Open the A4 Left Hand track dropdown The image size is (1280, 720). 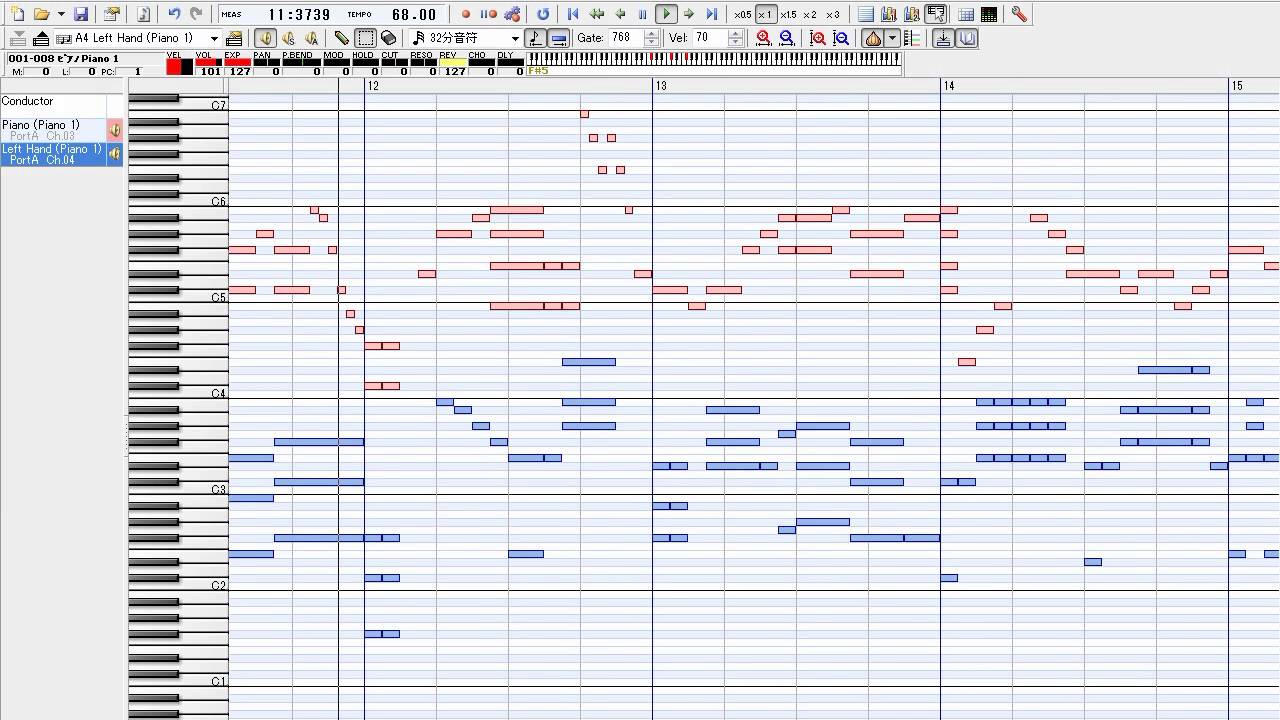(214, 38)
